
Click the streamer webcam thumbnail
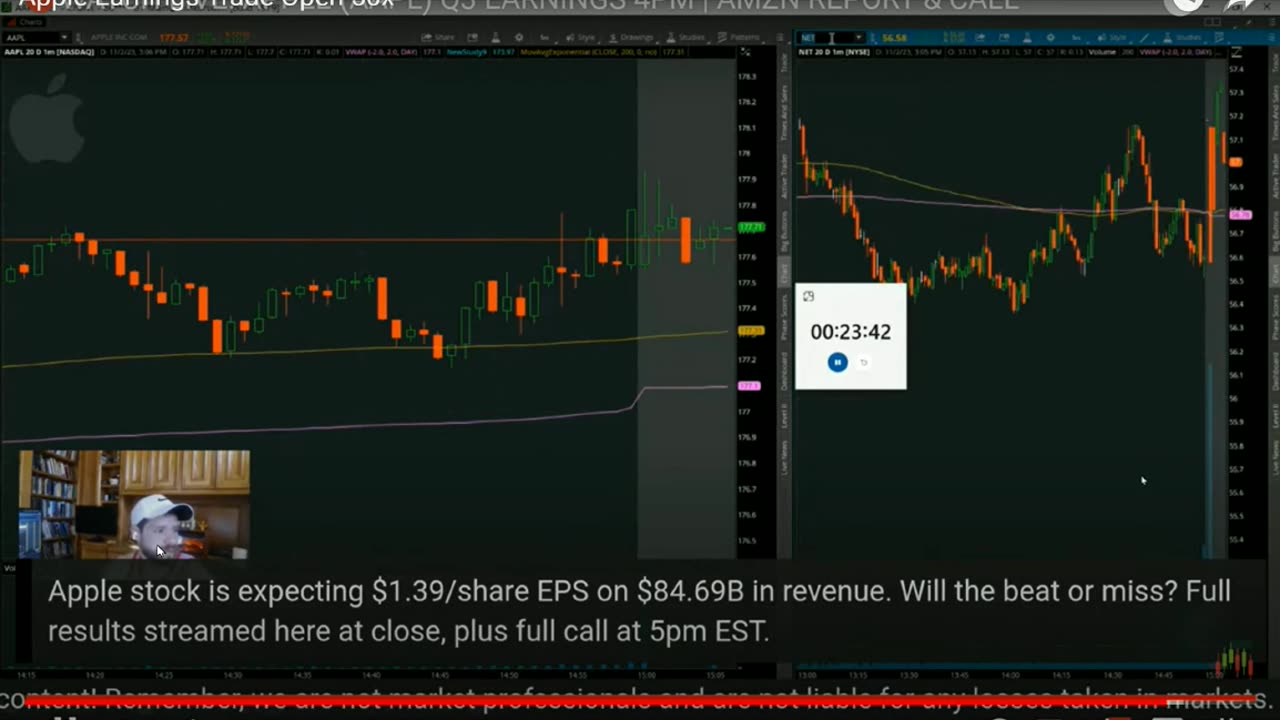click(x=134, y=504)
